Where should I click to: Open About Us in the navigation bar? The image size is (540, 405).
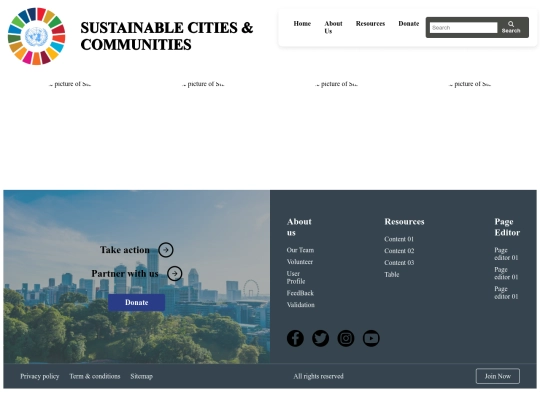(x=333, y=27)
